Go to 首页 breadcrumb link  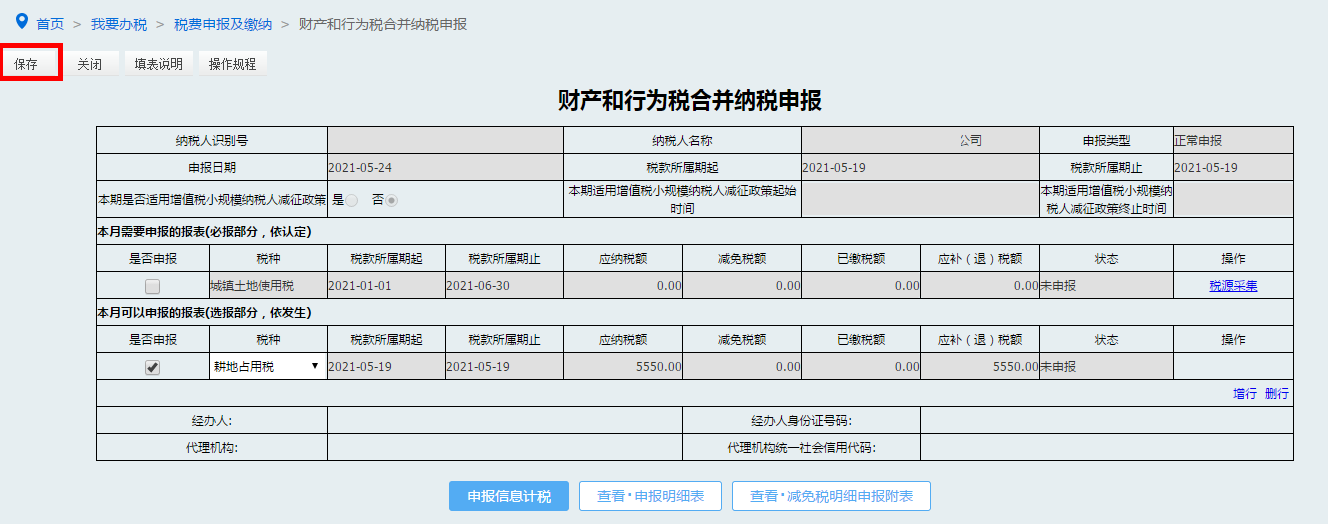click(x=50, y=23)
